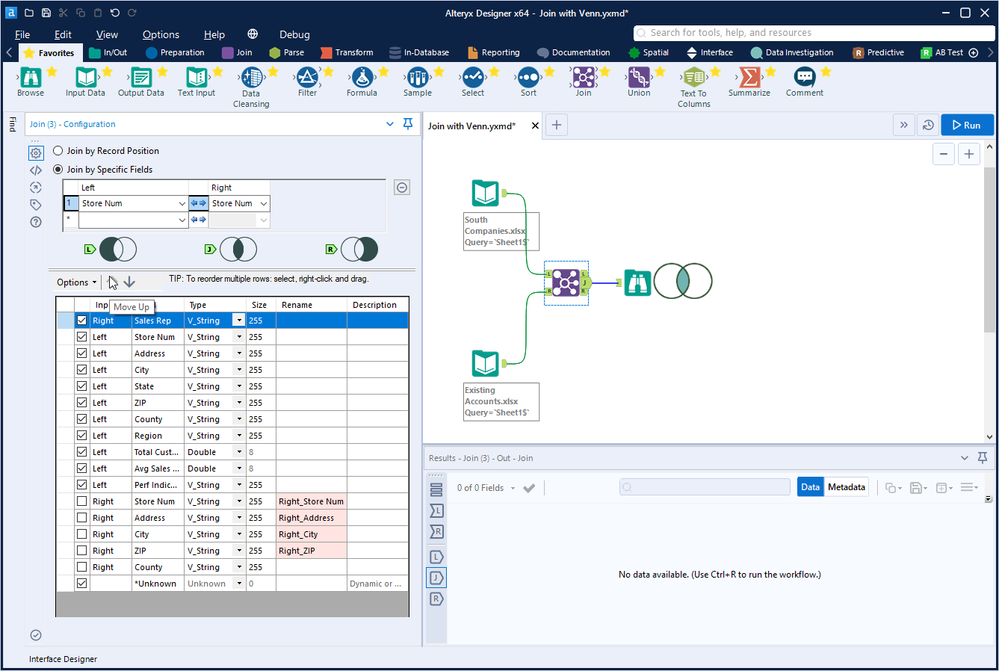
Task: Click the South Companies input tool
Action: [485, 193]
